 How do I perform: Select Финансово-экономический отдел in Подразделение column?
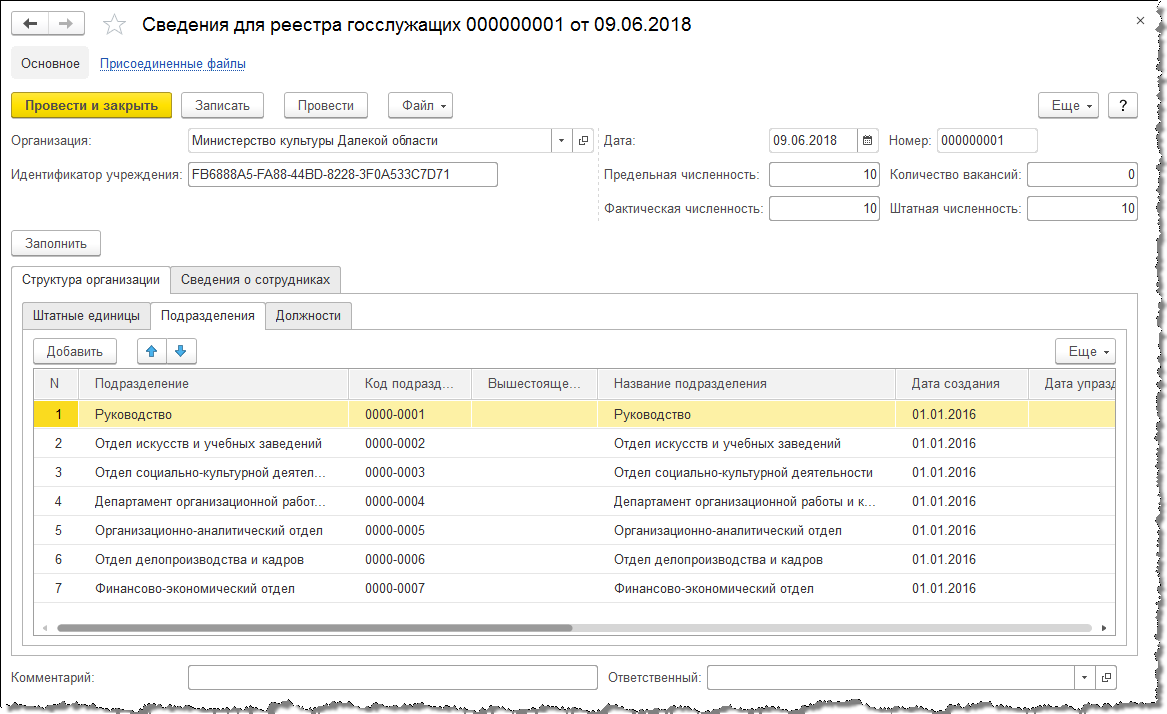pyautogui.click(x=213, y=589)
